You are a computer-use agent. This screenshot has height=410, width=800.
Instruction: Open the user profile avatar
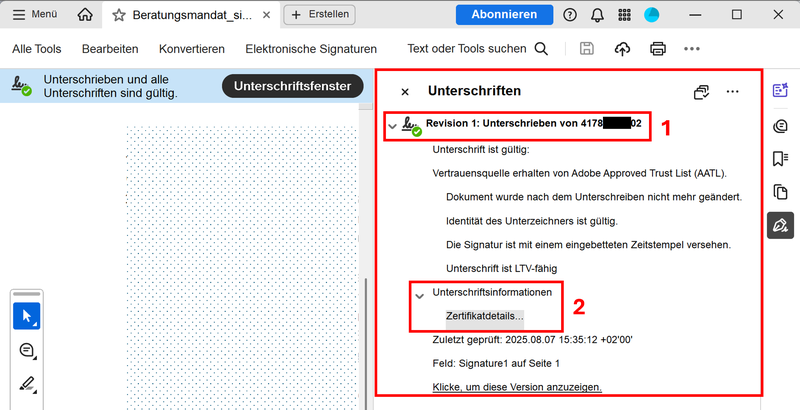click(x=652, y=15)
